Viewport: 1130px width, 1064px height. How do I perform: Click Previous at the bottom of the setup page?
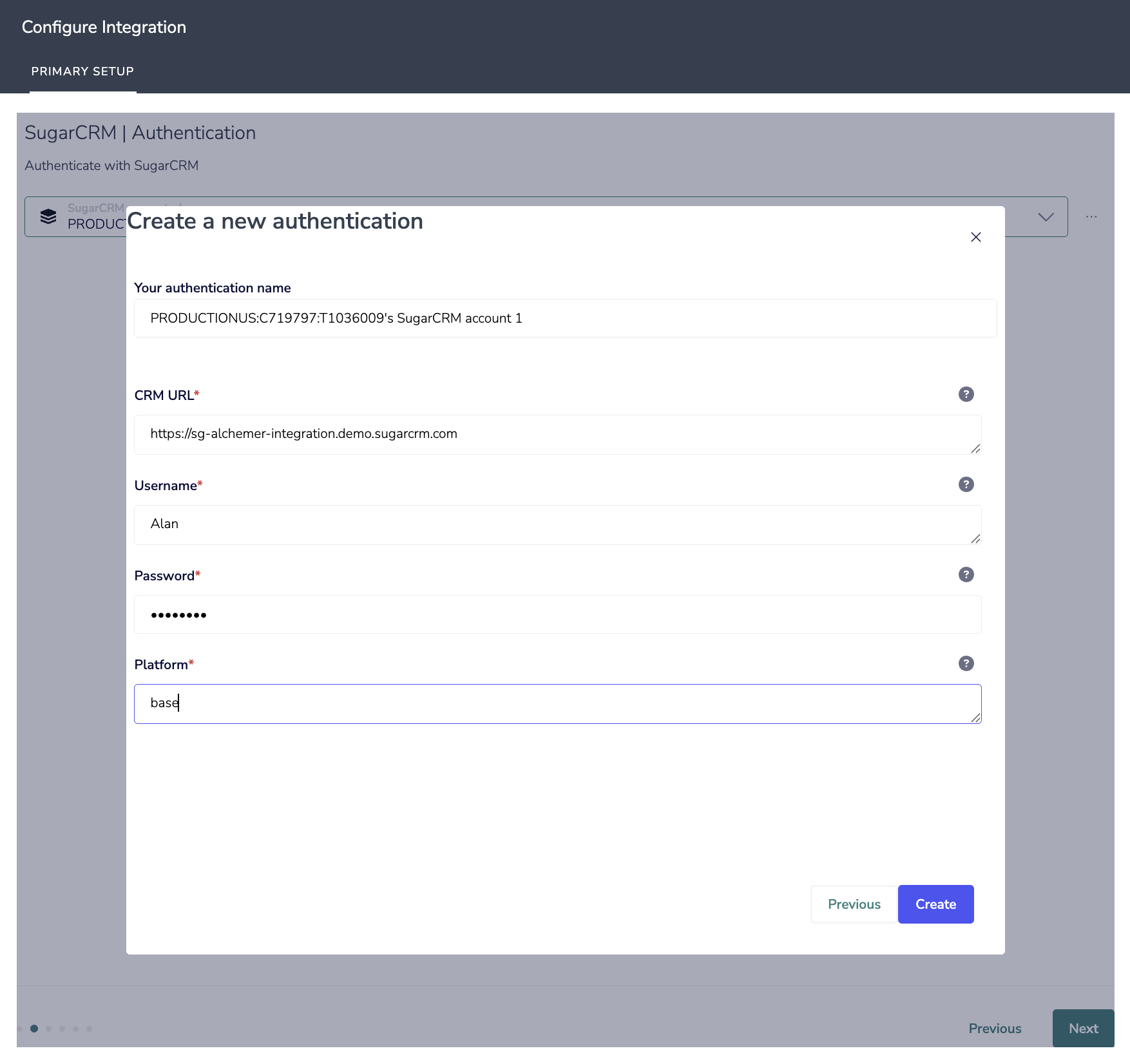click(995, 1029)
